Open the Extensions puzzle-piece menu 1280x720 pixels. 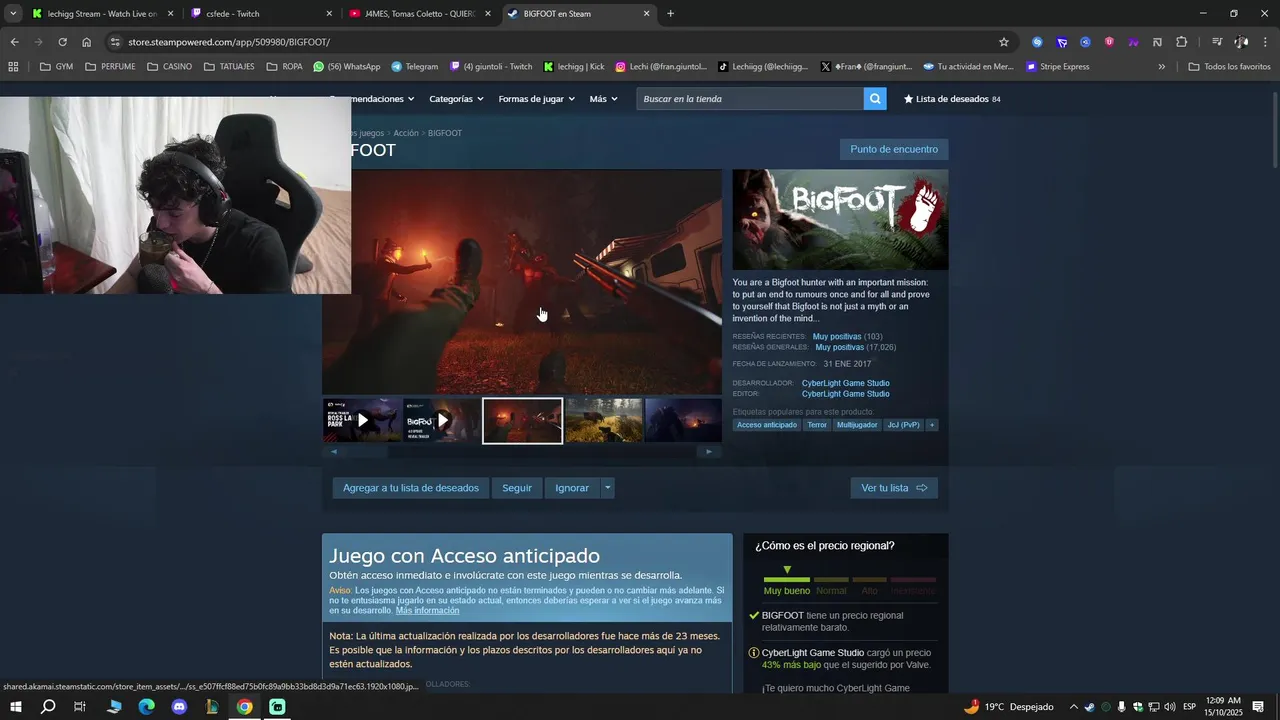tap(1181, 42)
